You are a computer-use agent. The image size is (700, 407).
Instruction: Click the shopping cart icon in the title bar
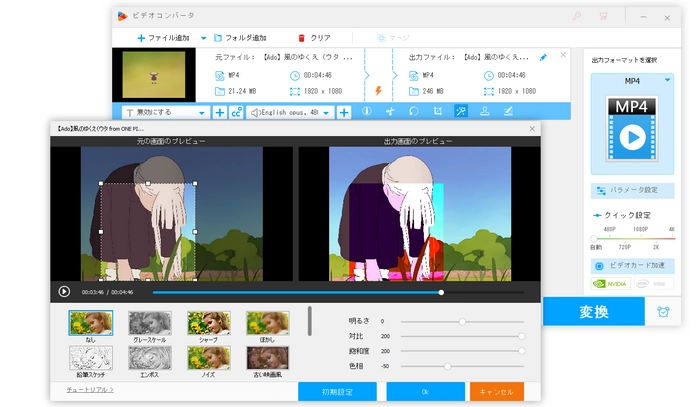(x=604, y=17)
